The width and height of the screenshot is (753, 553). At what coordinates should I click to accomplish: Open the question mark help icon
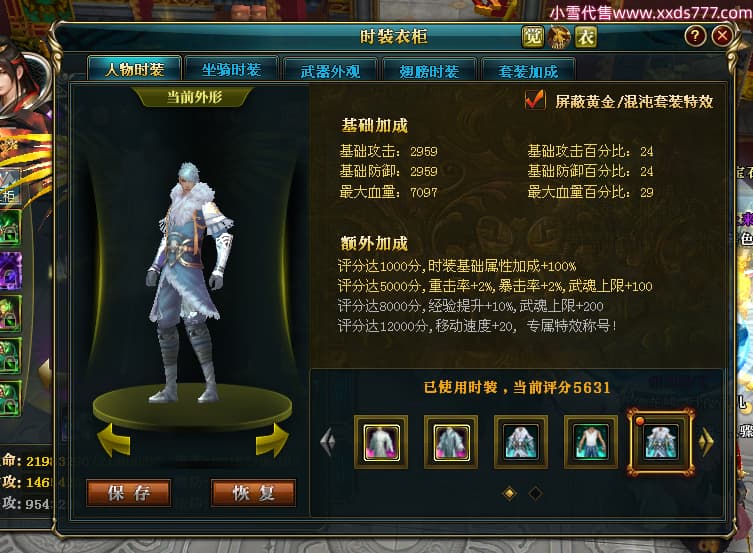695,36
